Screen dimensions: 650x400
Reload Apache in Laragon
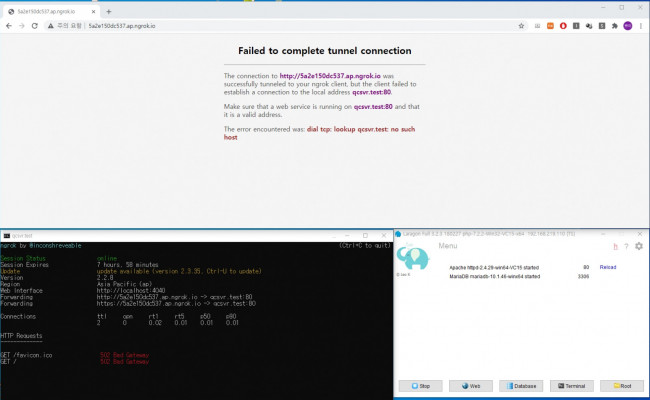[608, 267]
